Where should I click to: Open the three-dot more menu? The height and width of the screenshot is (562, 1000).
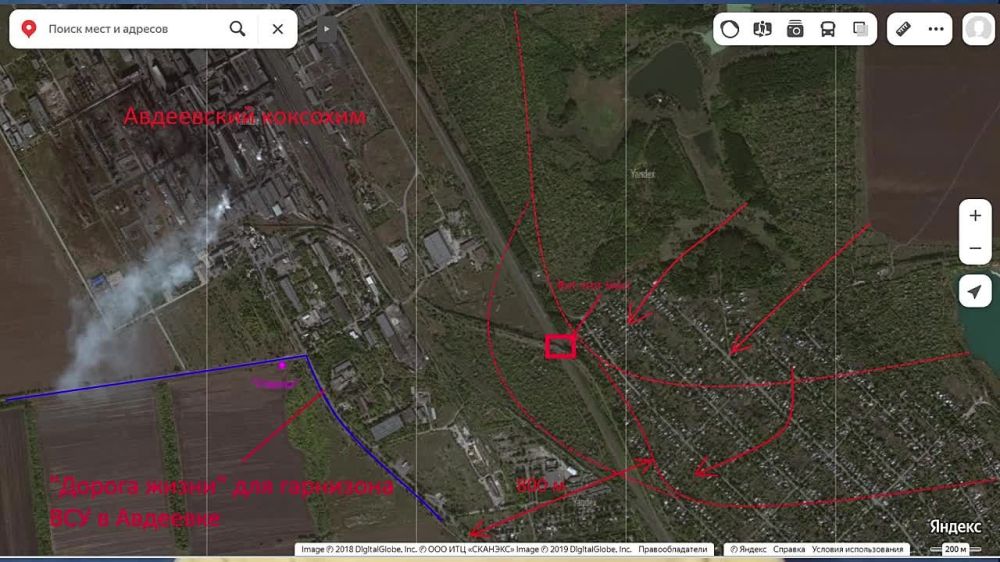pyautogui.click(x=936, y=29)
